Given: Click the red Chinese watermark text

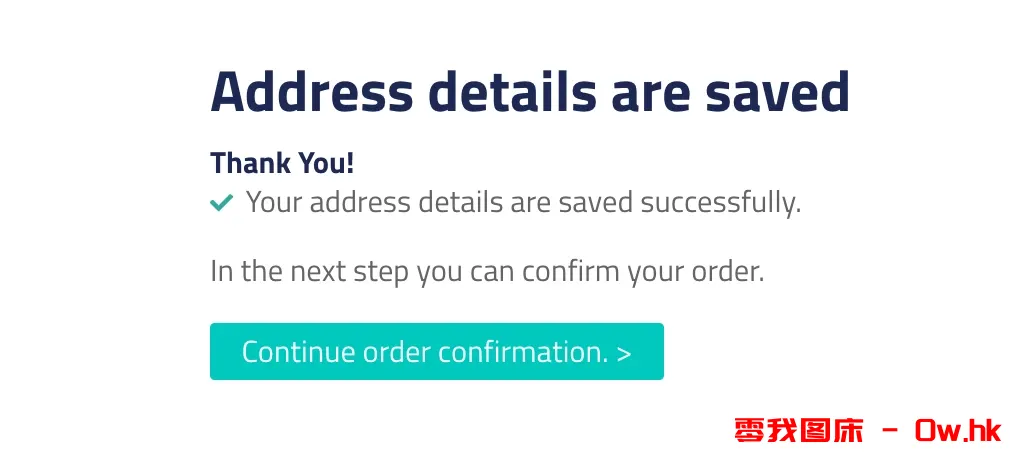Looking at the screenshot, I should (x=798, y=430).
